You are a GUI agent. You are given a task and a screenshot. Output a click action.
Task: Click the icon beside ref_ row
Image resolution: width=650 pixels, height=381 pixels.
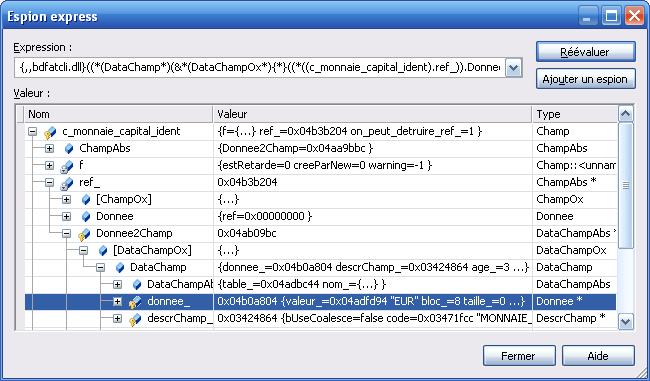tap(66, 183)
